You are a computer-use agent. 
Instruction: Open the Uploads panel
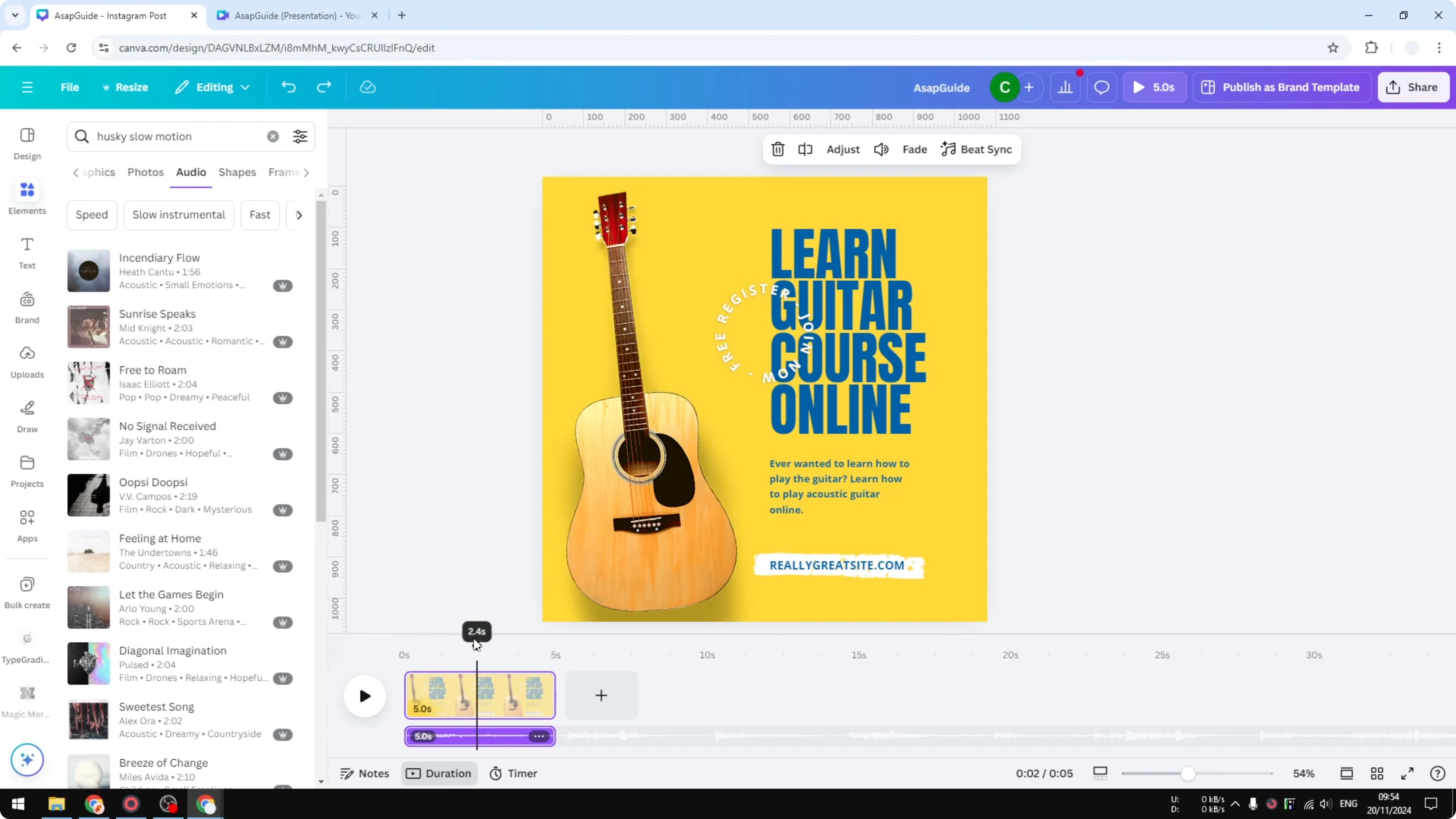(x=27, y=360)
